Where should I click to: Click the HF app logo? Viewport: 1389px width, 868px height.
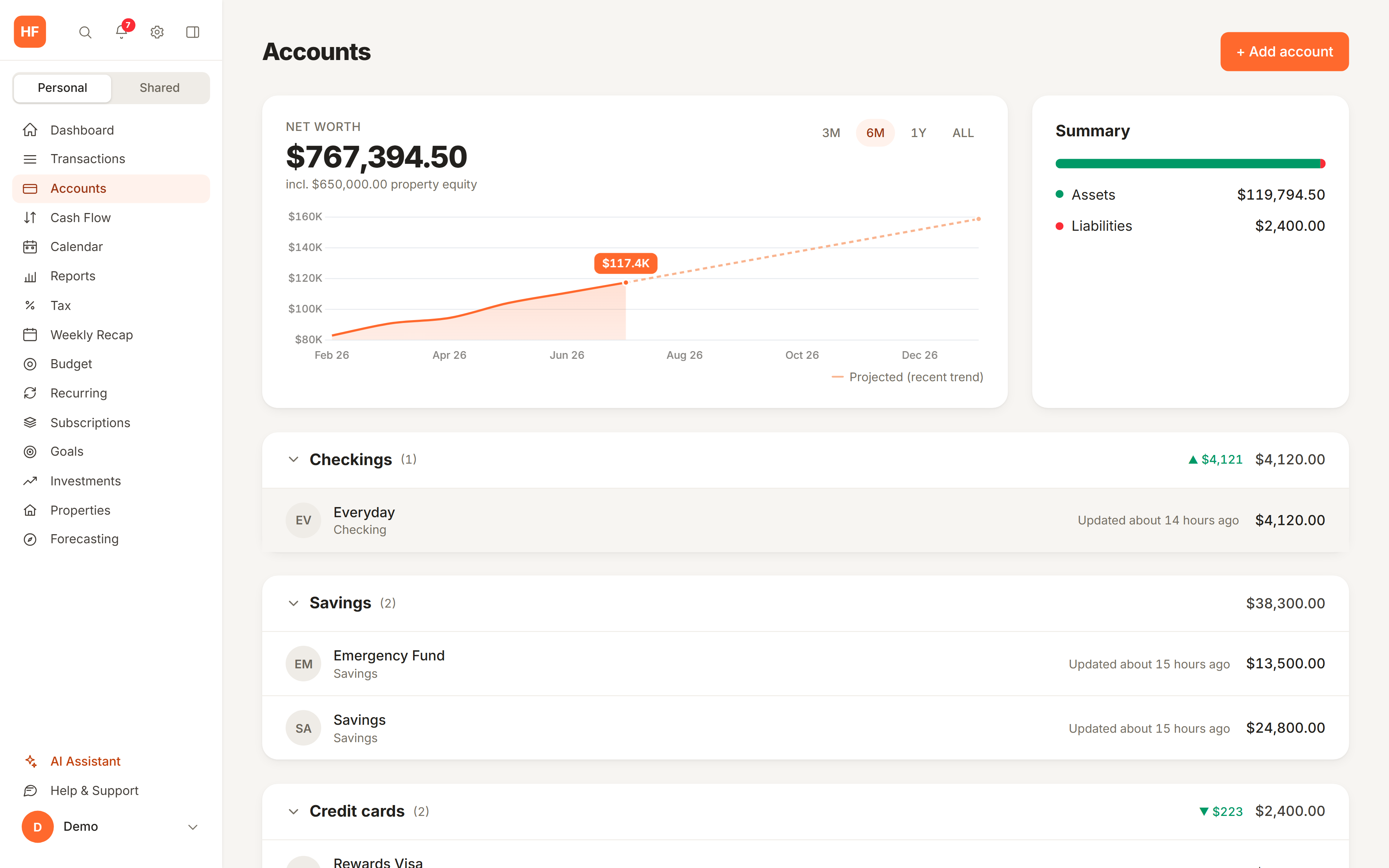tap(30, 31)
